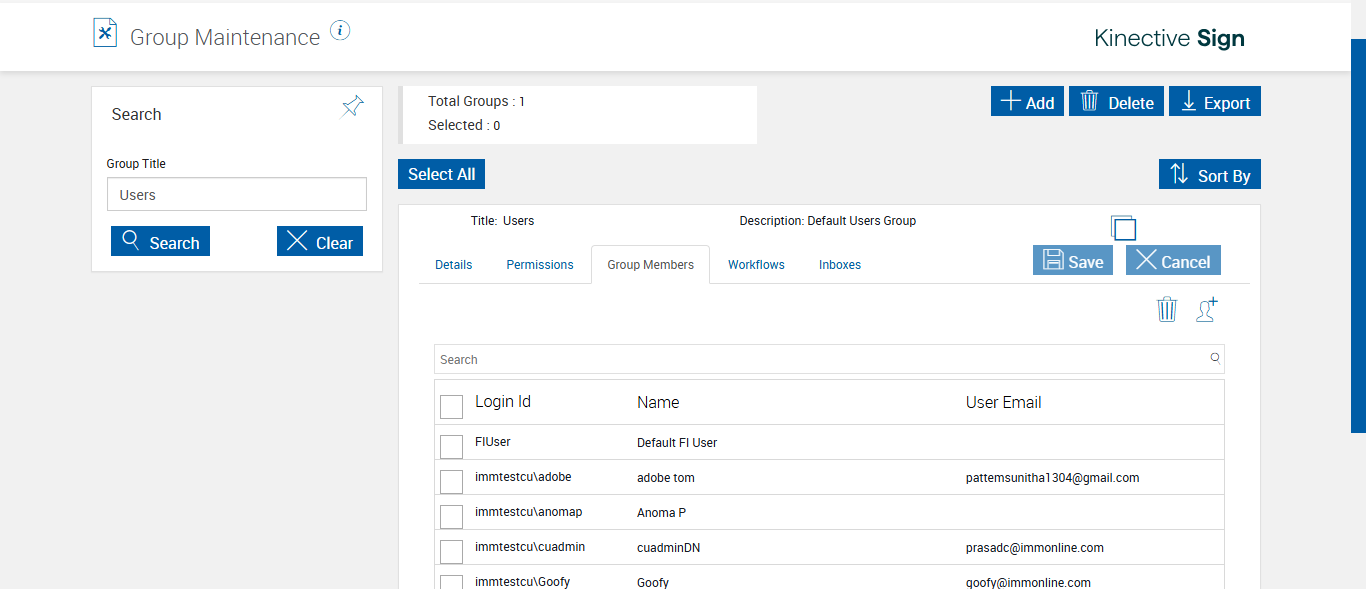The width and height of the screenshot is (1366, 589).
Task: Click the copy group icon above Save
Action: (1123, 227)
